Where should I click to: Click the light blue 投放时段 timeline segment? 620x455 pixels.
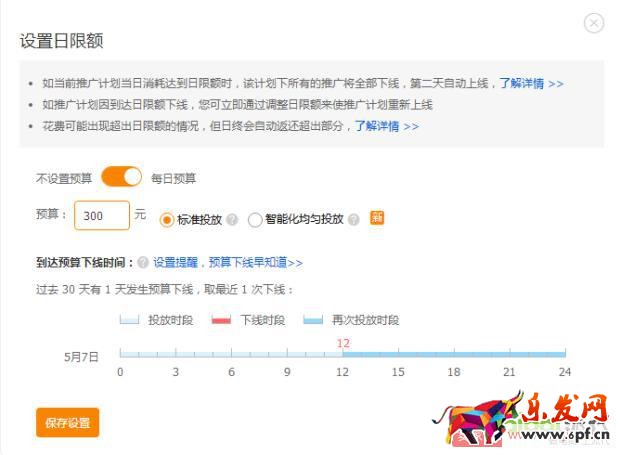[231, 354]
